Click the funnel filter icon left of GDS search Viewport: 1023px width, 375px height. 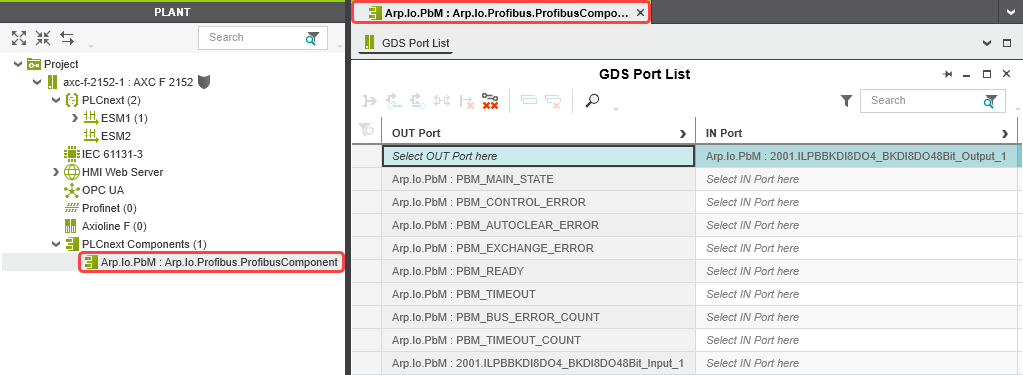(846, 100)
